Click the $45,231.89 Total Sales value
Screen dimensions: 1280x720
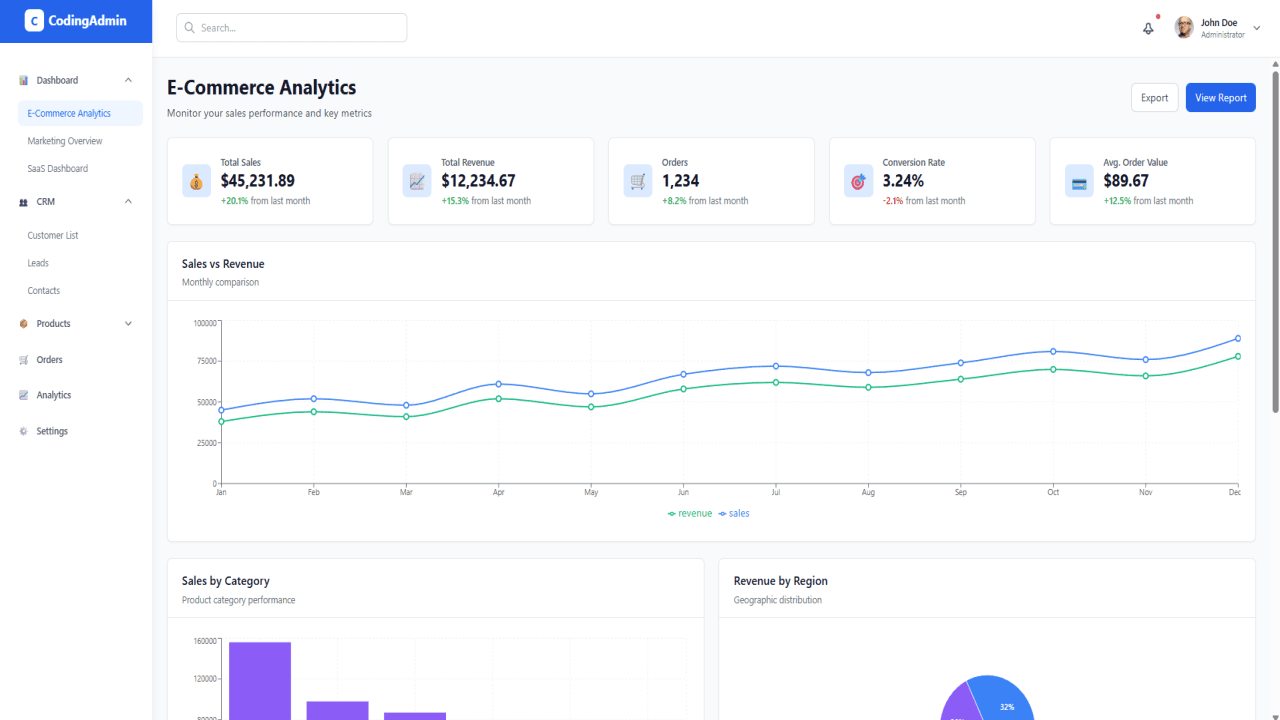tap(258, 181)
